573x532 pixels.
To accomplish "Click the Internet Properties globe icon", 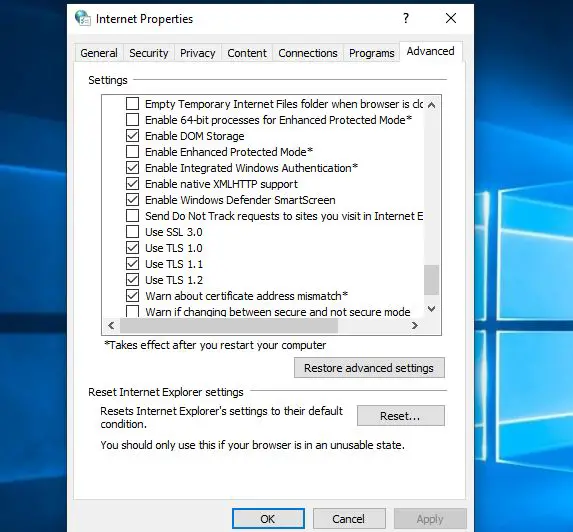I will pyautogui.click(x=83, y=18).
